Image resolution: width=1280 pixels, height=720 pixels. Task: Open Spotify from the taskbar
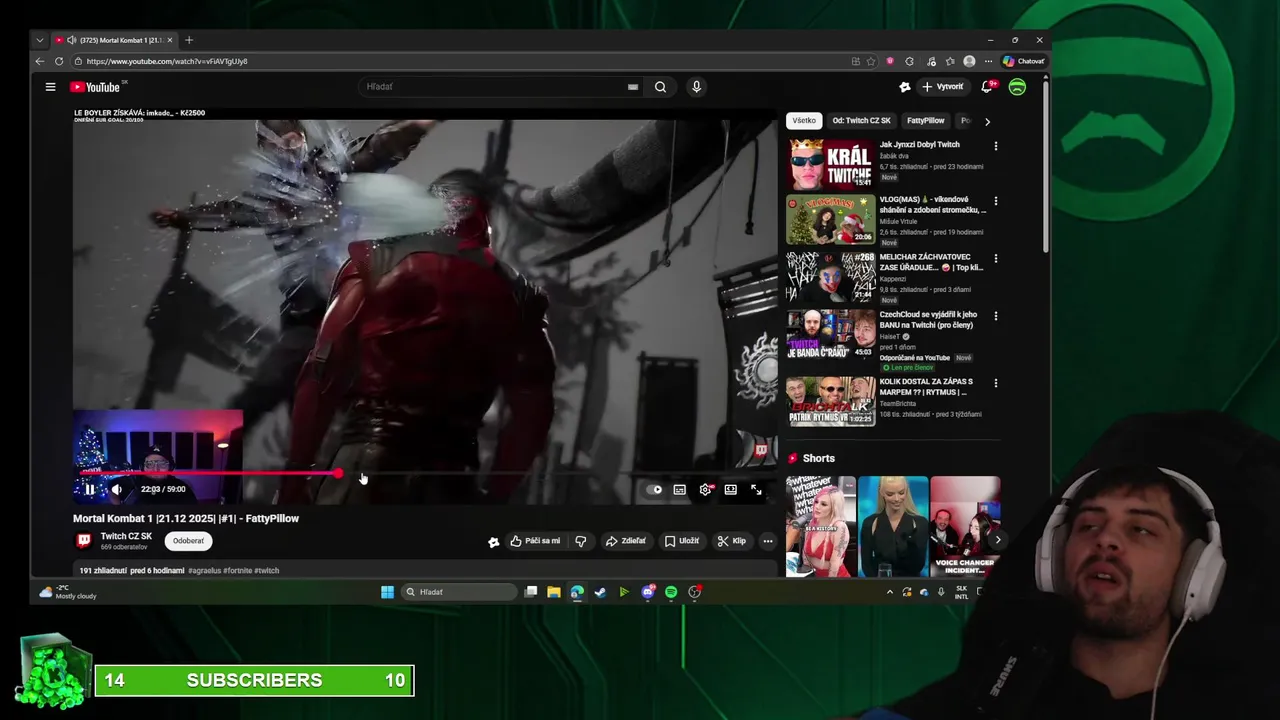[x=671, y=592]
